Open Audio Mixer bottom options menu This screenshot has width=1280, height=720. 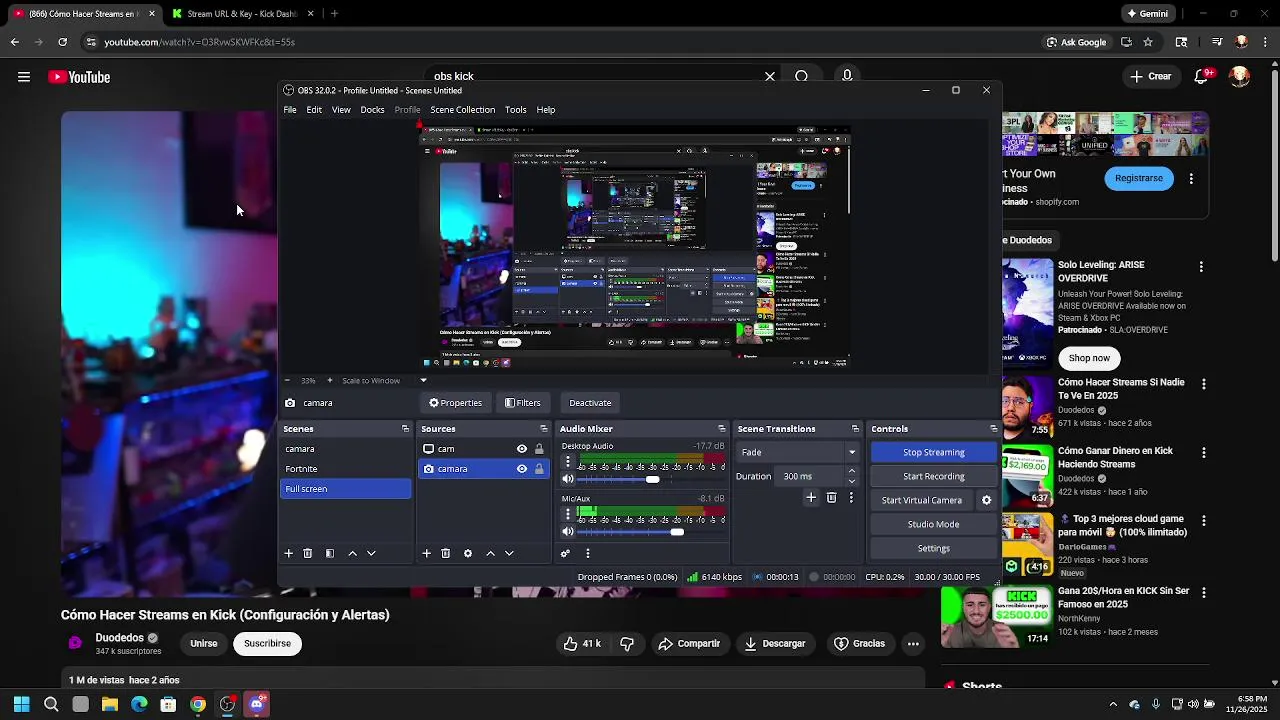tap(588, 553)
